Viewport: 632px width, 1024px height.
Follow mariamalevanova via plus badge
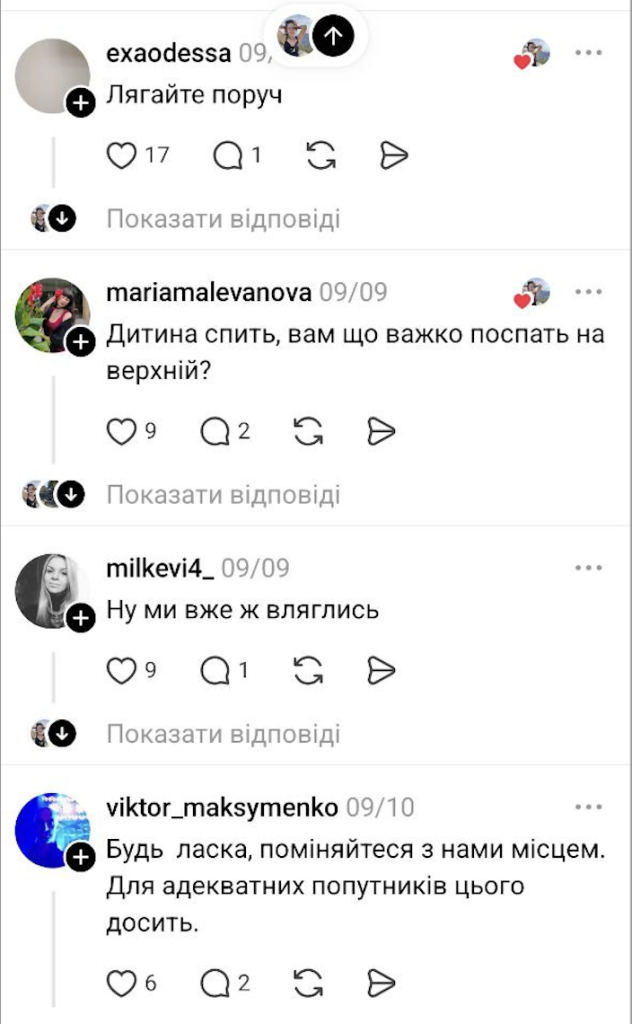tap(80, 342)
